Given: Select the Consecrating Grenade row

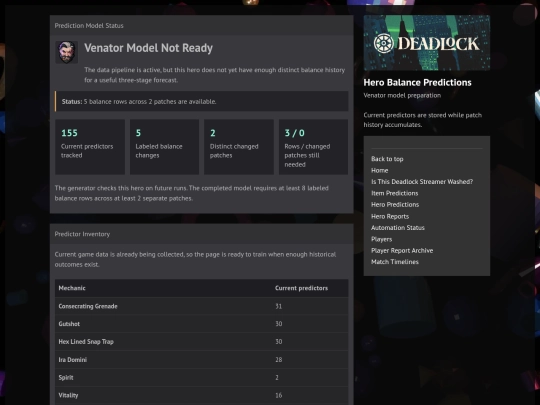Looking at the screenshot, I should coord(201,306).
